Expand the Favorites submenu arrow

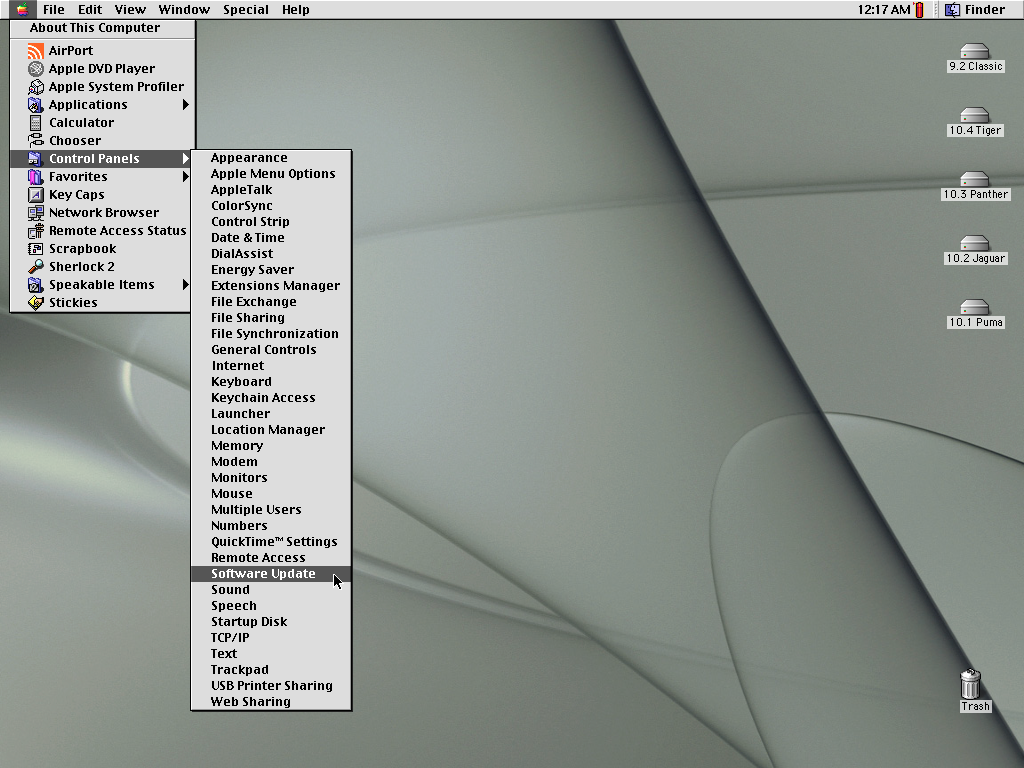[186, 176]
